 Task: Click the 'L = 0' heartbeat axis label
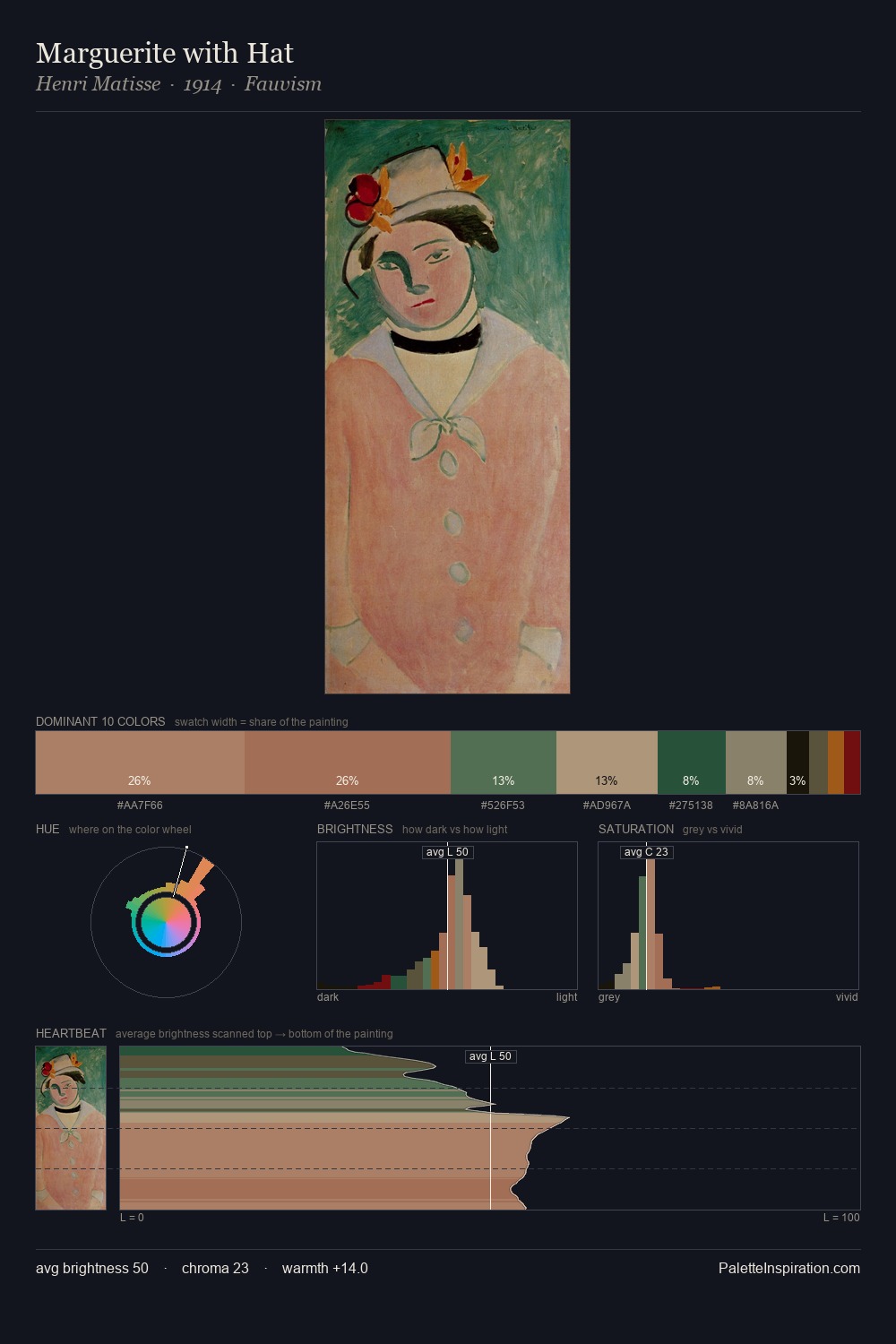click(x=132, y=1218)
